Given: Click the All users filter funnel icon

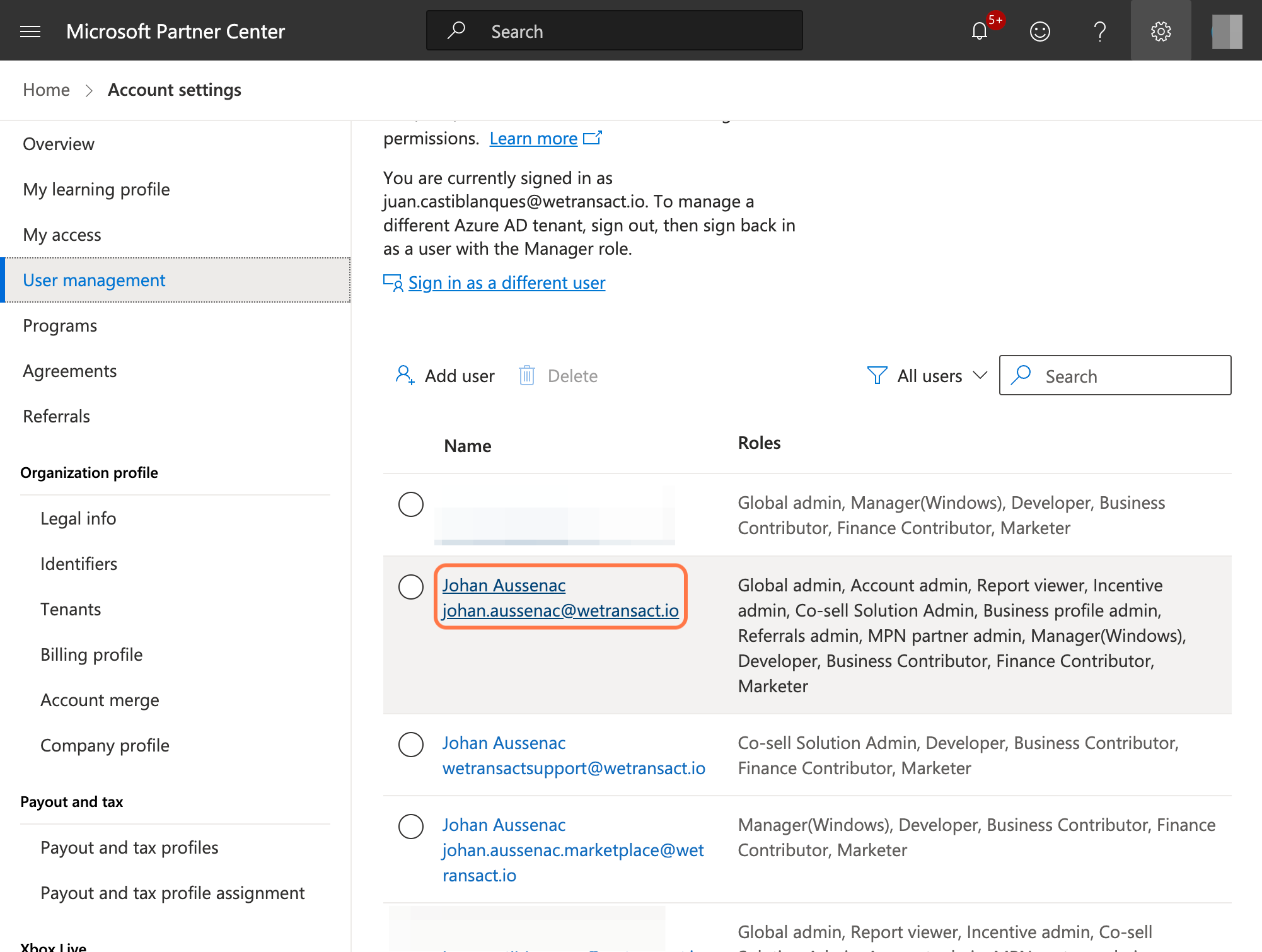Looking at the screenshot, I should 877,375.
